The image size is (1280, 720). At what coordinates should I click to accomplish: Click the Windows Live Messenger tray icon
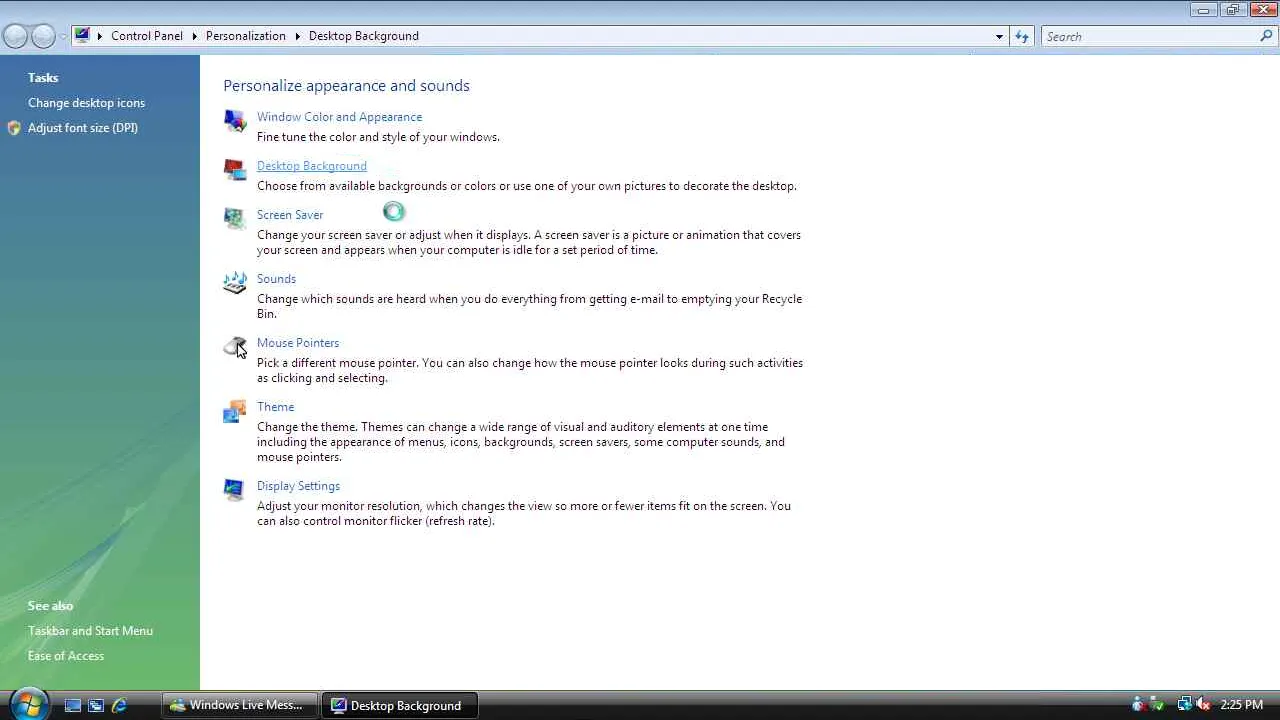1138,705
